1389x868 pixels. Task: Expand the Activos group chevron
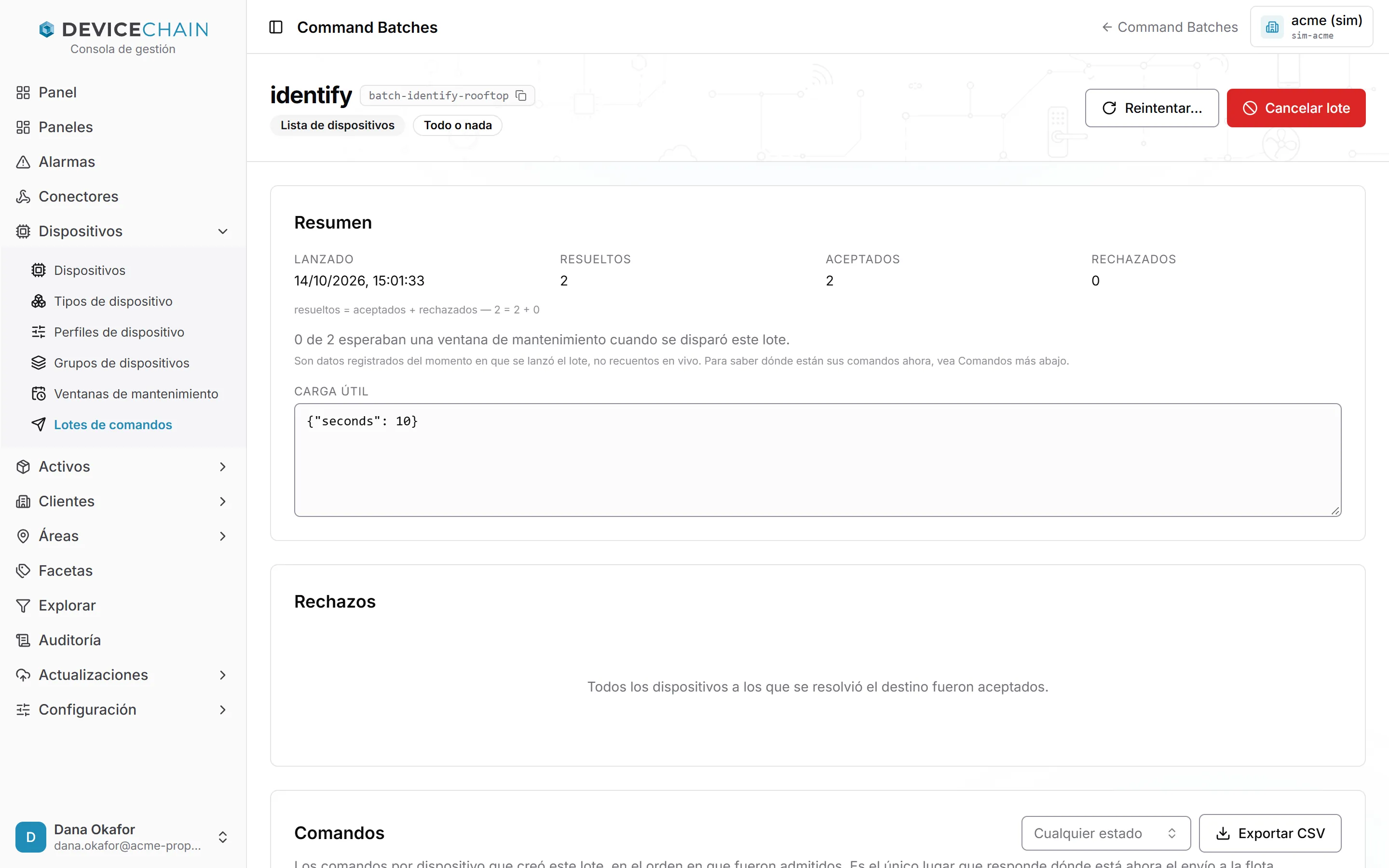coord(223,467)
